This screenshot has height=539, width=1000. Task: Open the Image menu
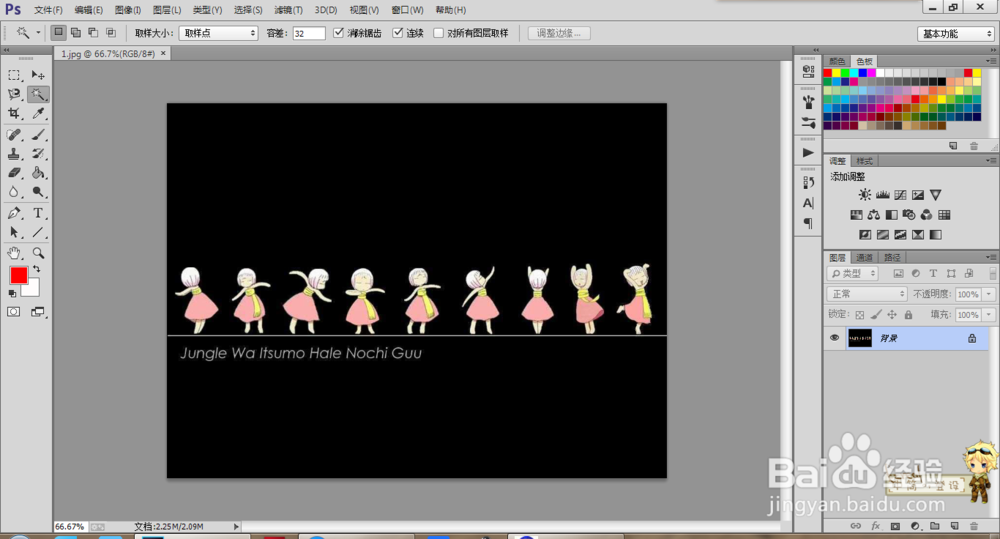click(x=128, y=10)
